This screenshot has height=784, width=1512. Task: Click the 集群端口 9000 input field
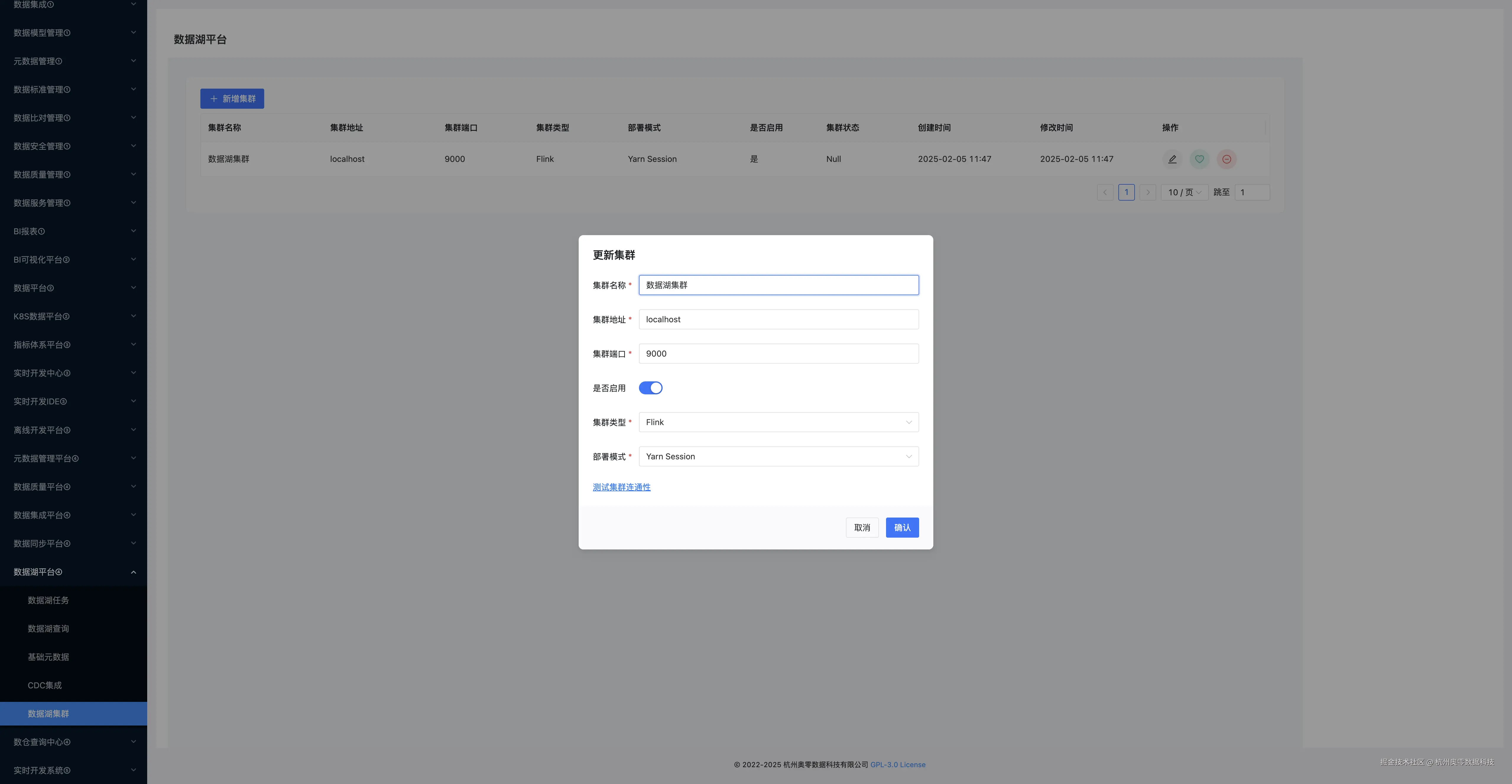[778, 354]
